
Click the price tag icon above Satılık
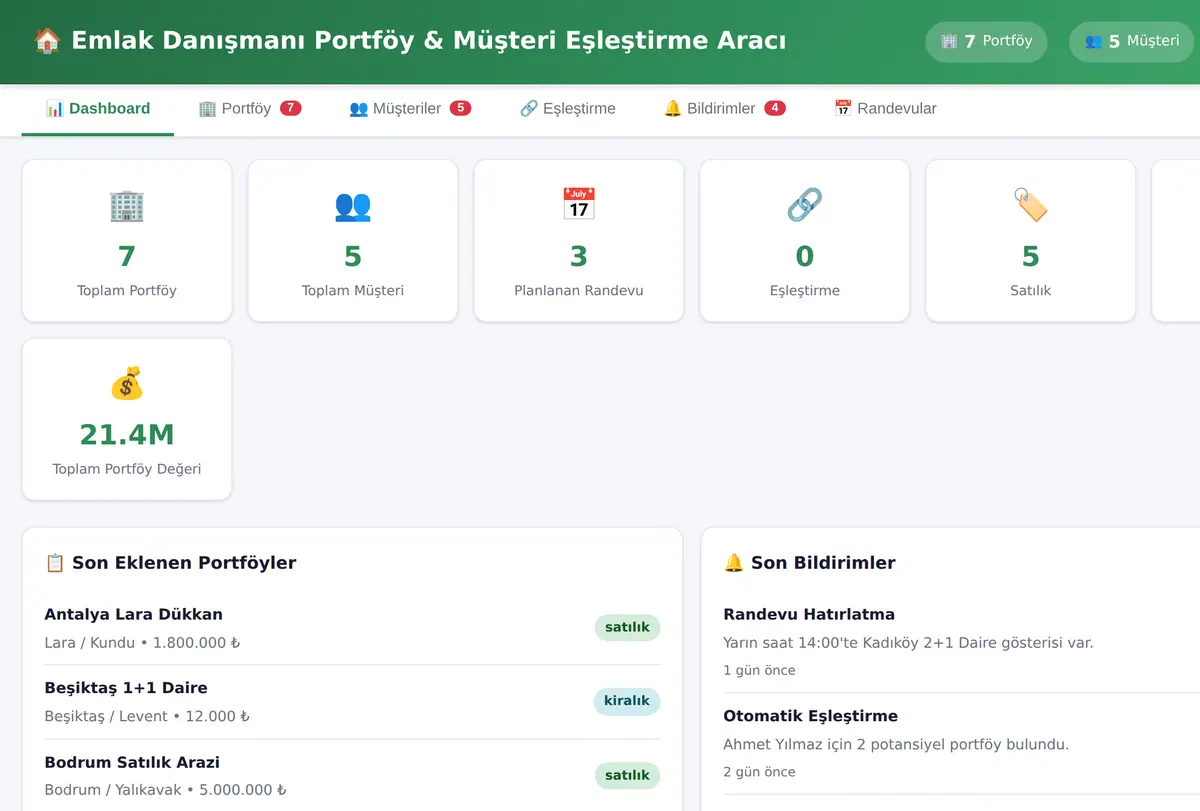1031,205
